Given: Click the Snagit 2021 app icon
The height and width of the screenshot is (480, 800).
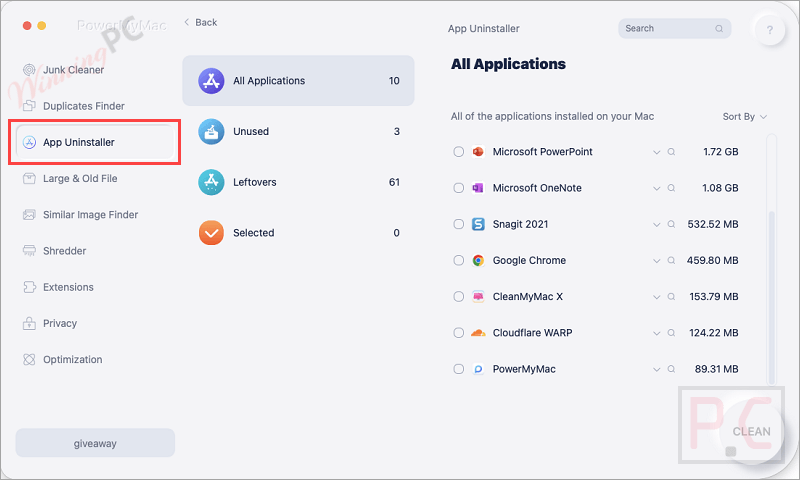Looking at the screenshot, I should (478, 224).
